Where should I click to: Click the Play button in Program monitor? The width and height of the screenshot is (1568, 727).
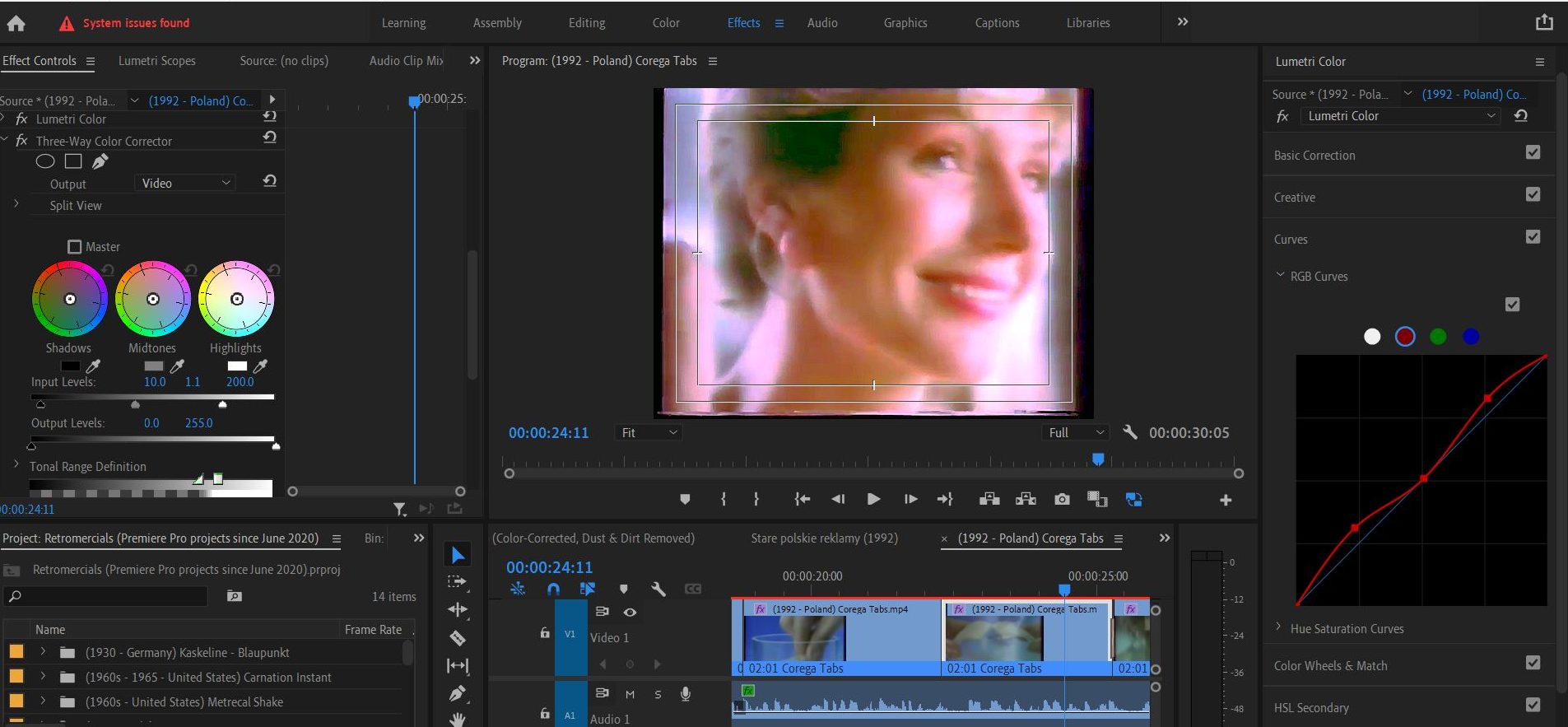pyautogui.click(x=873, y=499)
